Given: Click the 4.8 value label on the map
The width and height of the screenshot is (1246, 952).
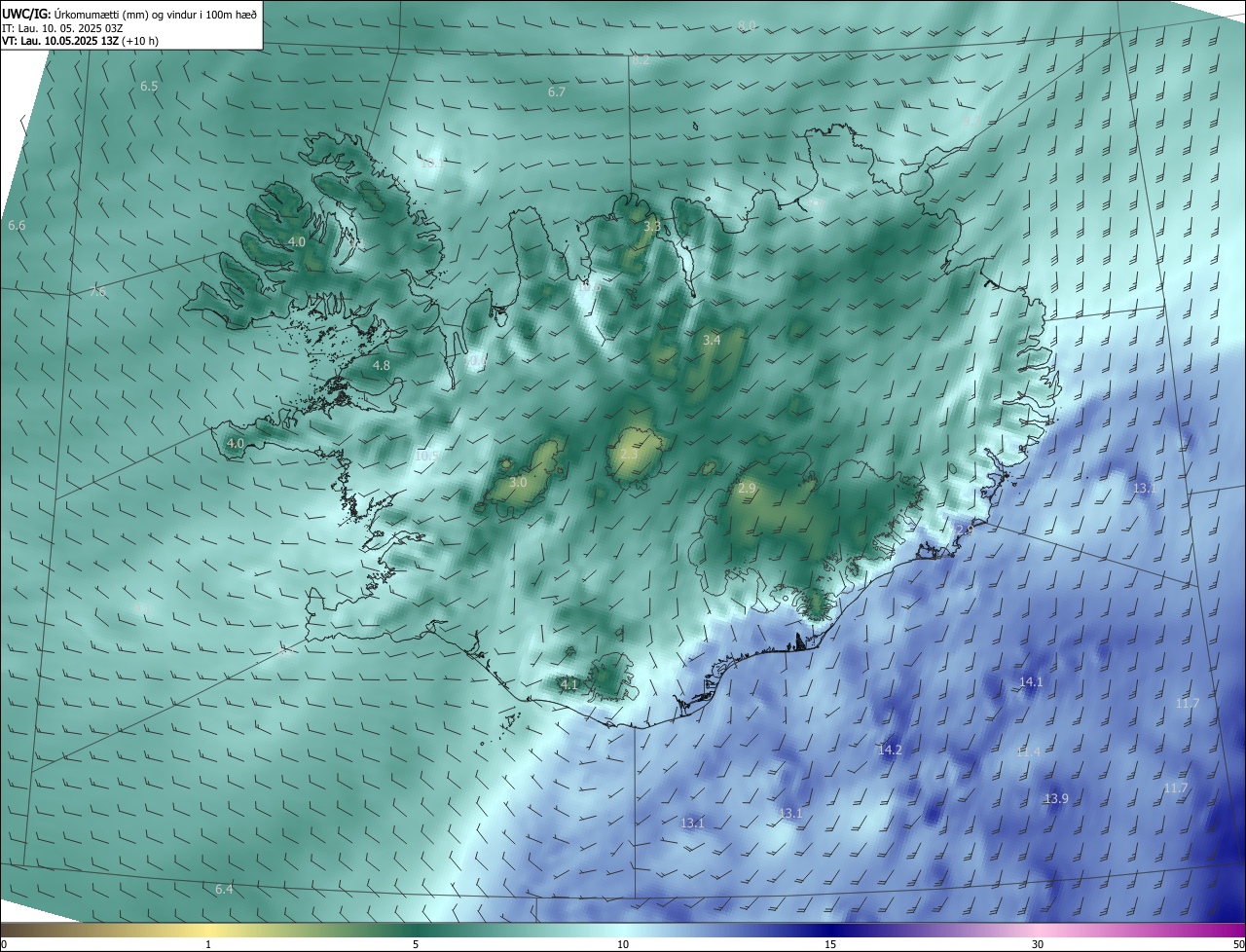Looking at the screenshot, I should [382, 366].
